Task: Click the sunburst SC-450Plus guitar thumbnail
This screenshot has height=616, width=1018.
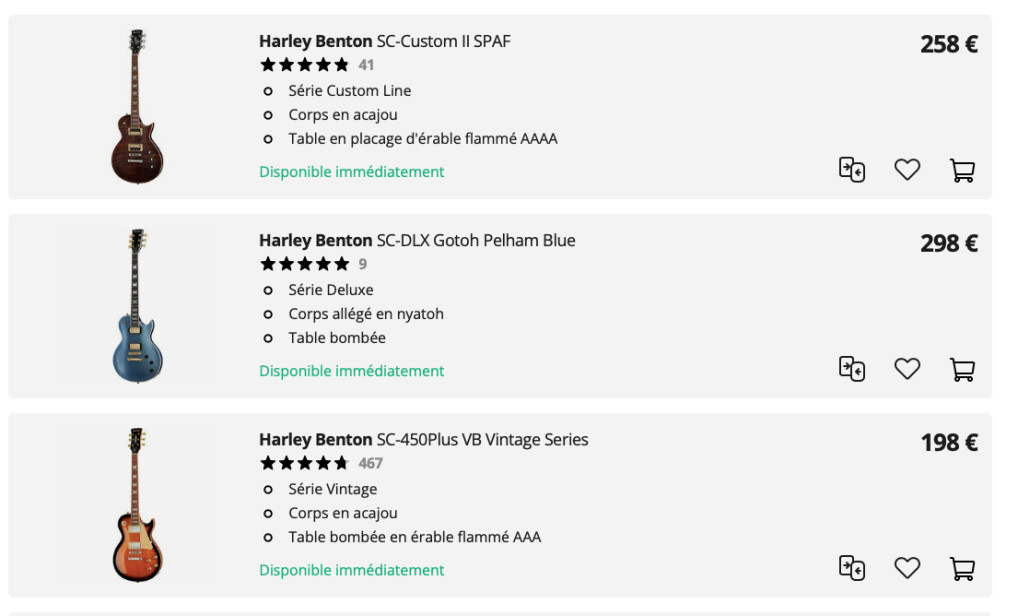Action: click(137, 504)
